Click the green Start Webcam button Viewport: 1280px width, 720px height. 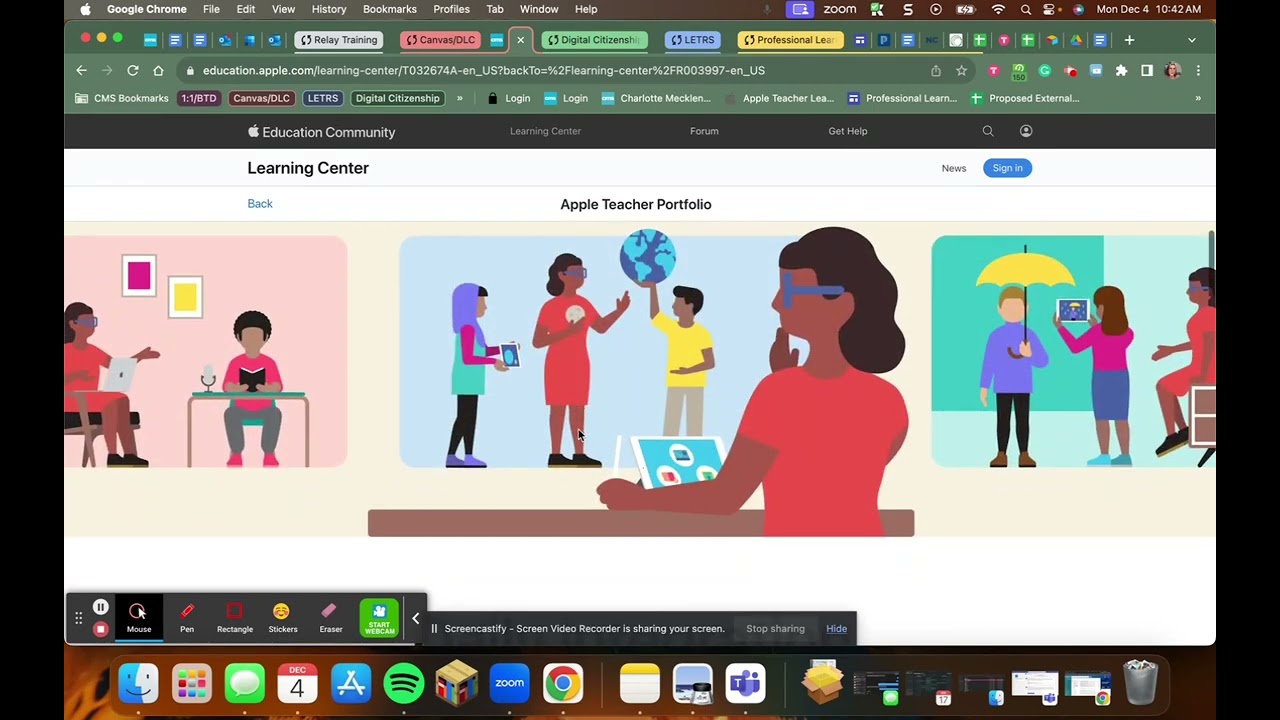[379, 618]
